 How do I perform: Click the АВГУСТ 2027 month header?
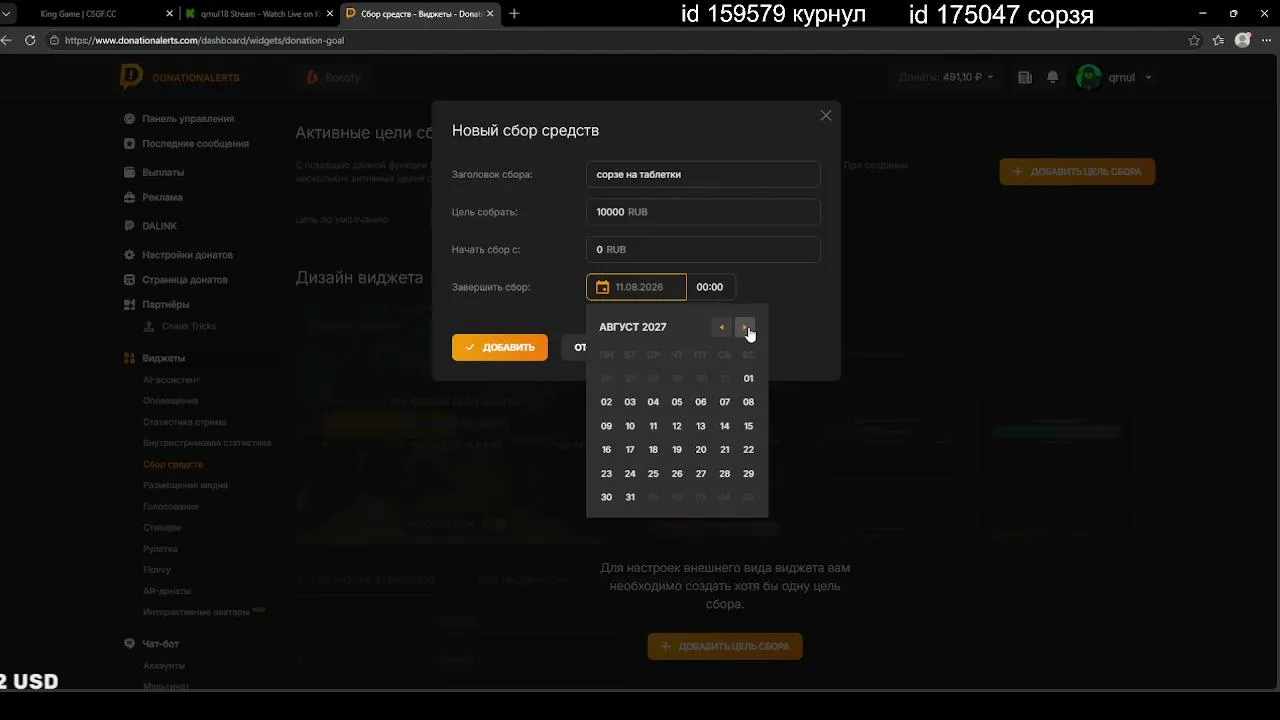[x=633, y=327]
